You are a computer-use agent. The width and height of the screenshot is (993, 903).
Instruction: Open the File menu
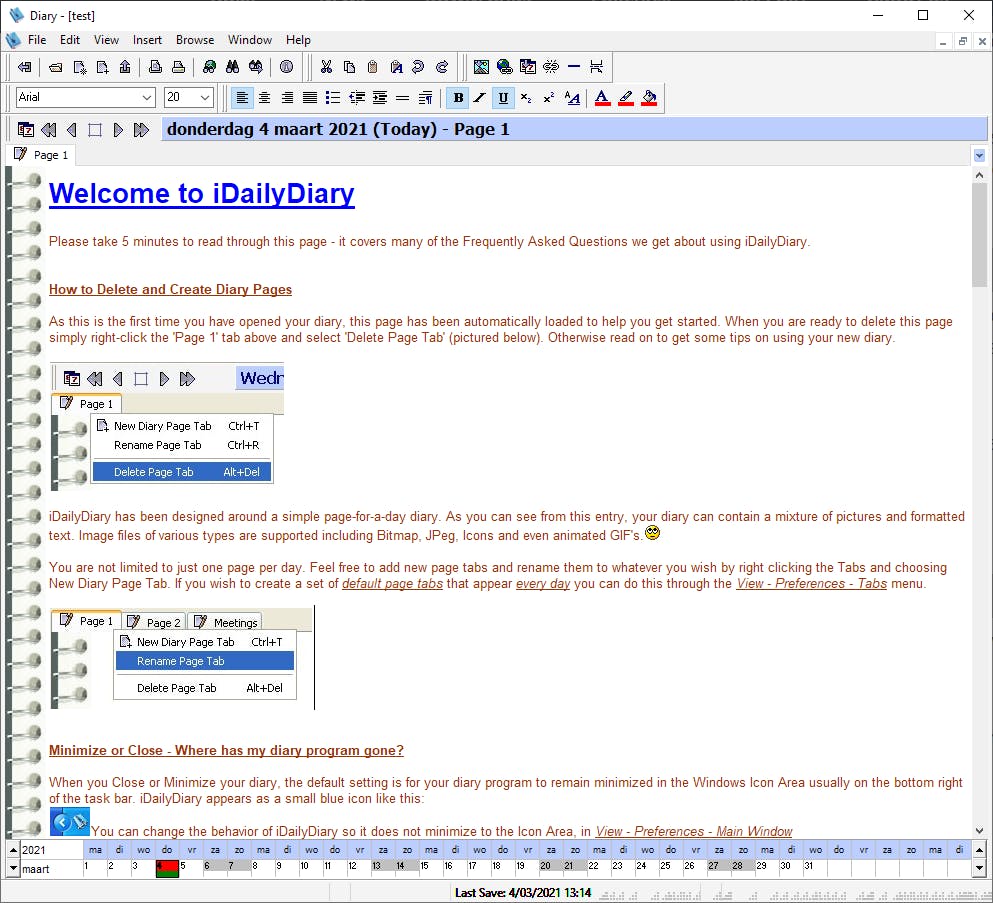coord(37,40)
